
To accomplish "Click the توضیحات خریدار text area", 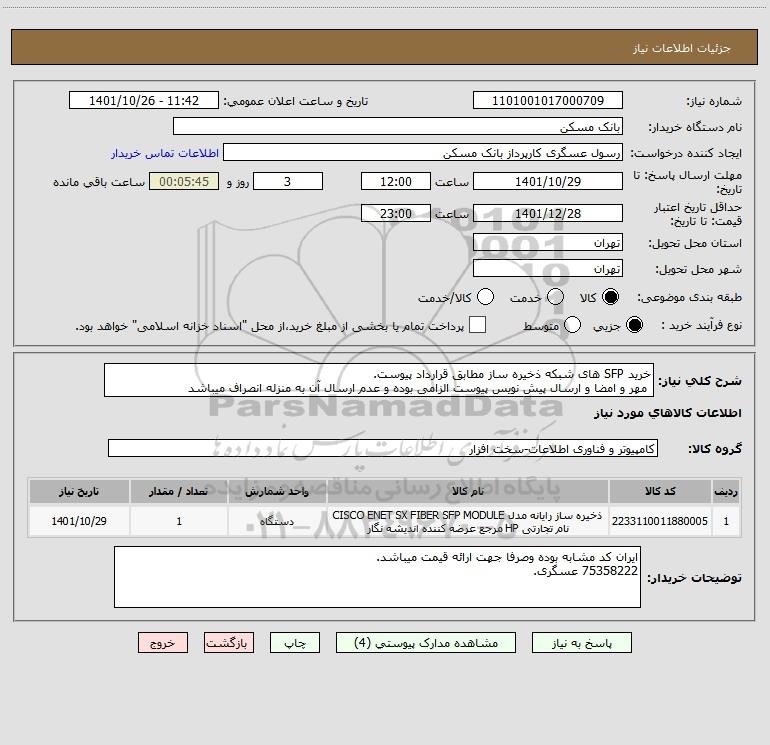I will (x=377, y=577).
